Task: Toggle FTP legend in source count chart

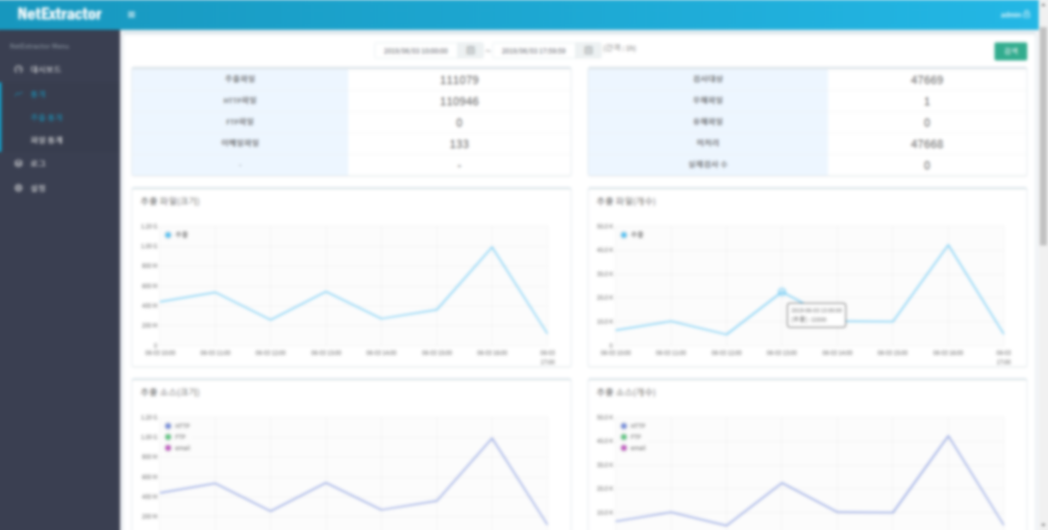Action: point(625,437)
